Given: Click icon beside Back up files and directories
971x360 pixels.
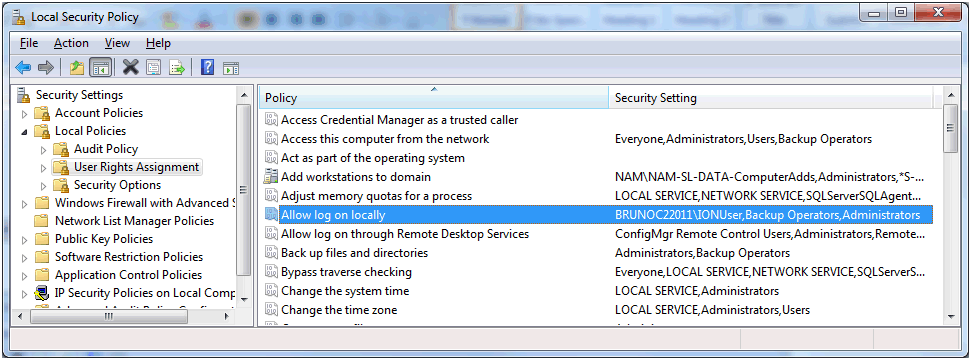Looking at the screenshot, I should click(x=271, y=253).
